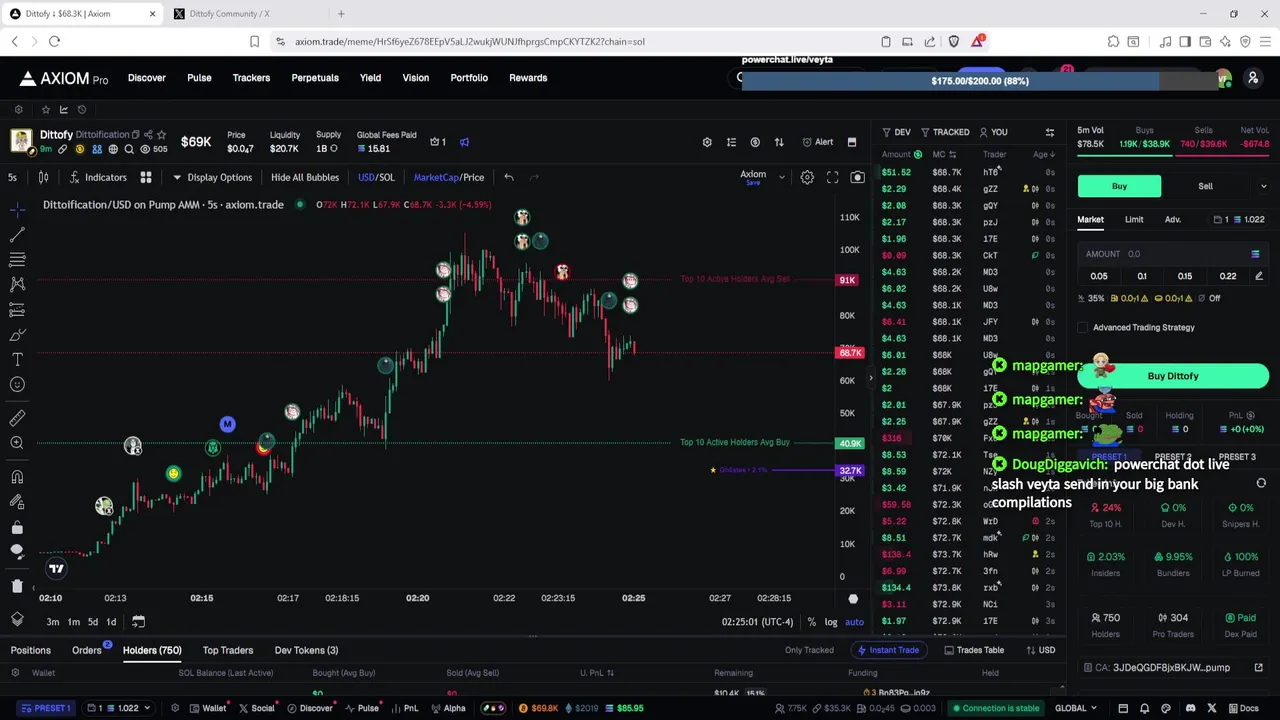
Task: Open the Pulse menu in header
Action: click(199, 78)
